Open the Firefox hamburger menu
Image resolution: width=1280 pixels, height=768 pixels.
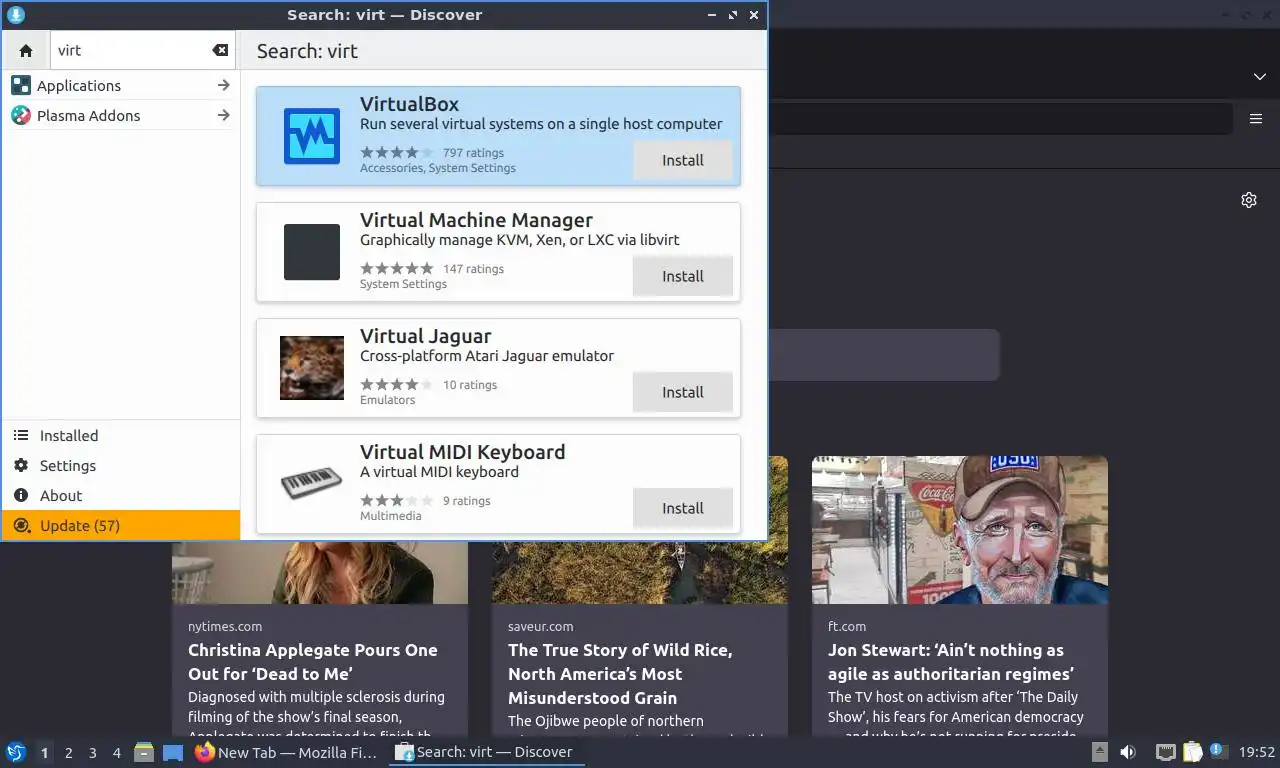(x=1256, y=118)
